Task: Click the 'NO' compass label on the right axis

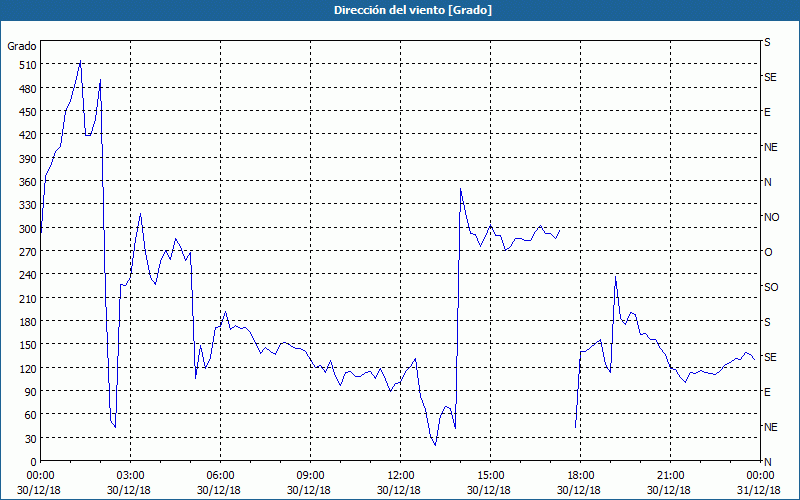Action: tap(771, 217)
